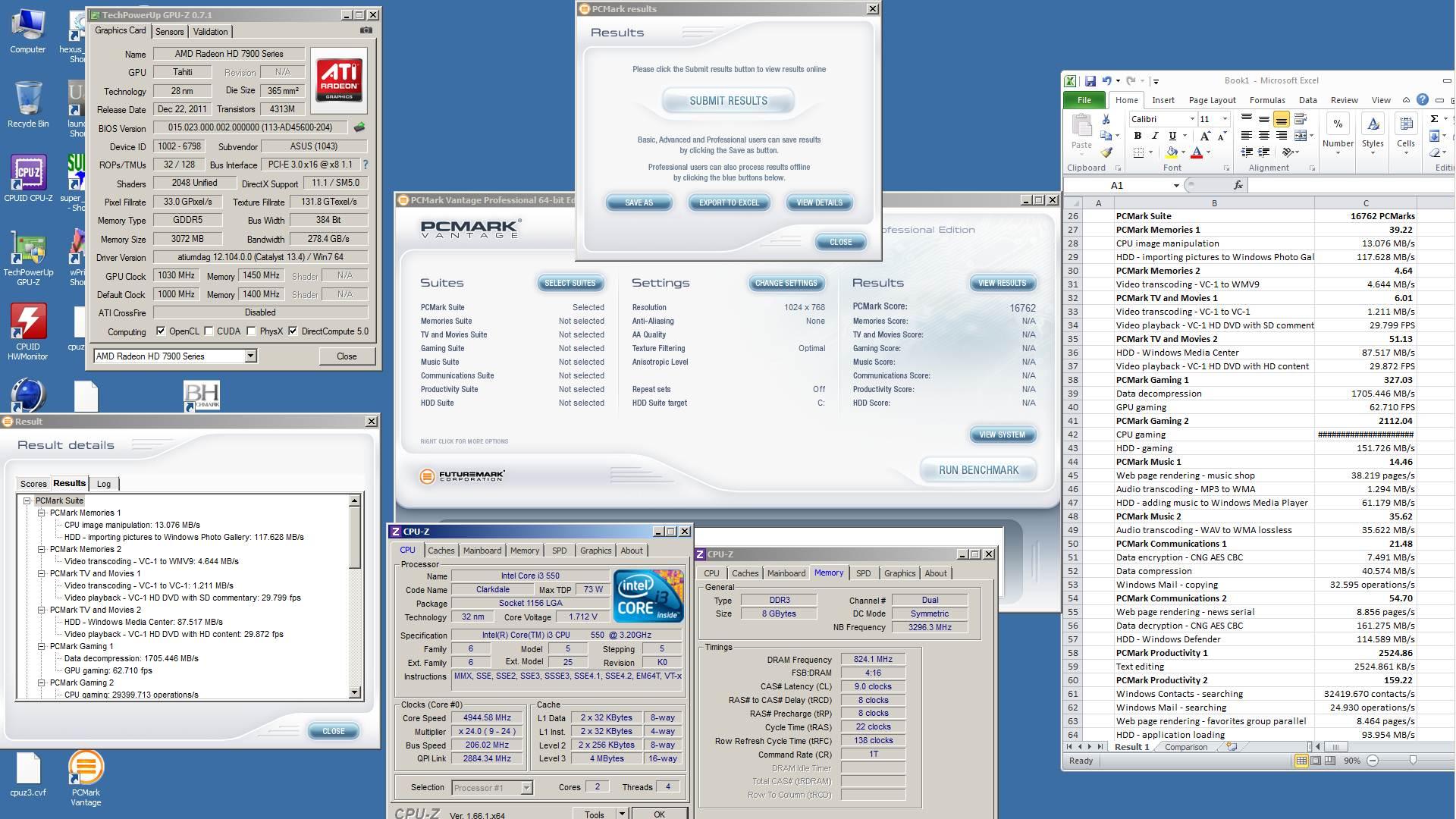Screen dimensions: 1456x819
Task: Click the Result details vertical scrollbar down arrow
Action: click(354, 692)
